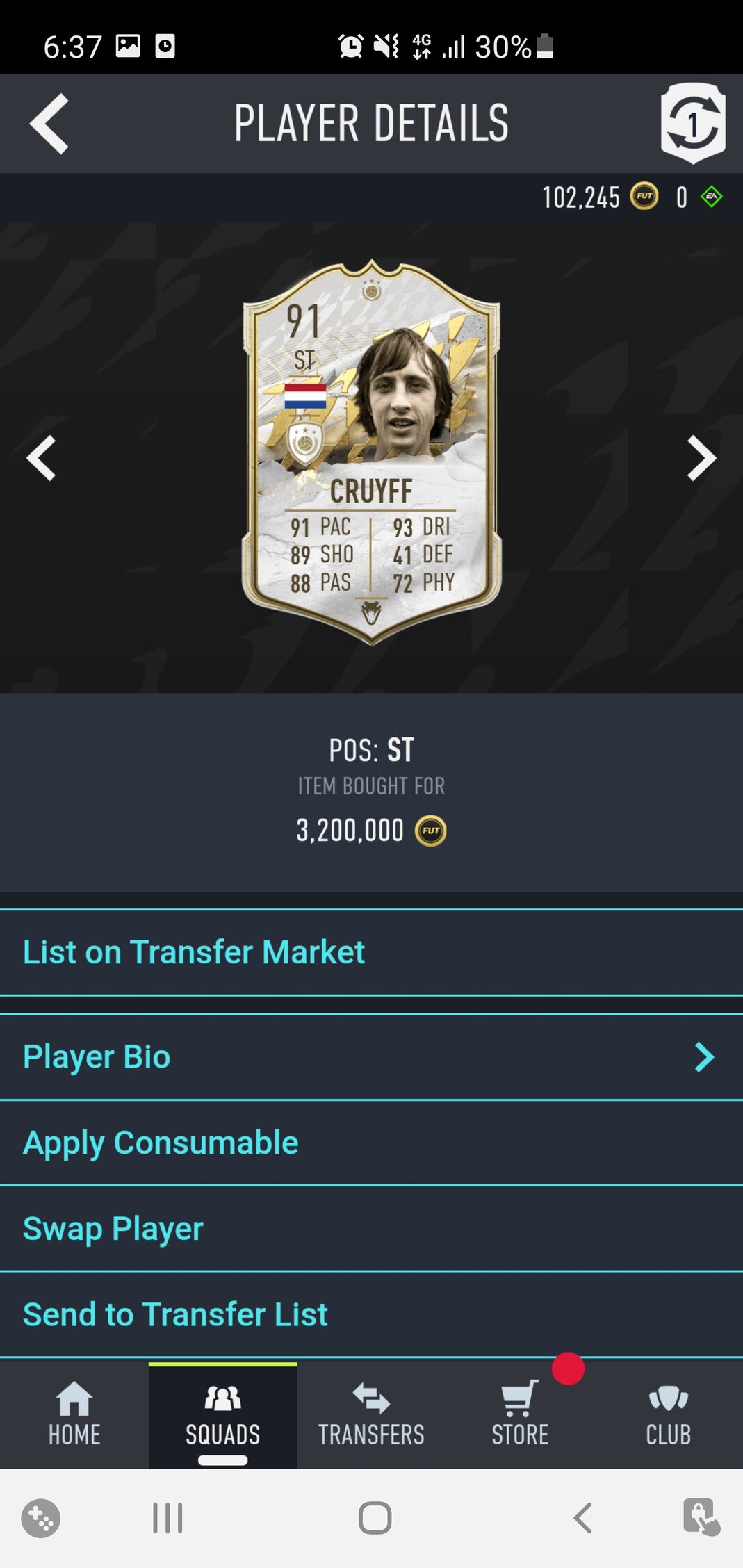
Task: List Cruyff on Transfer Market
Action: click(x=371, y=952)
